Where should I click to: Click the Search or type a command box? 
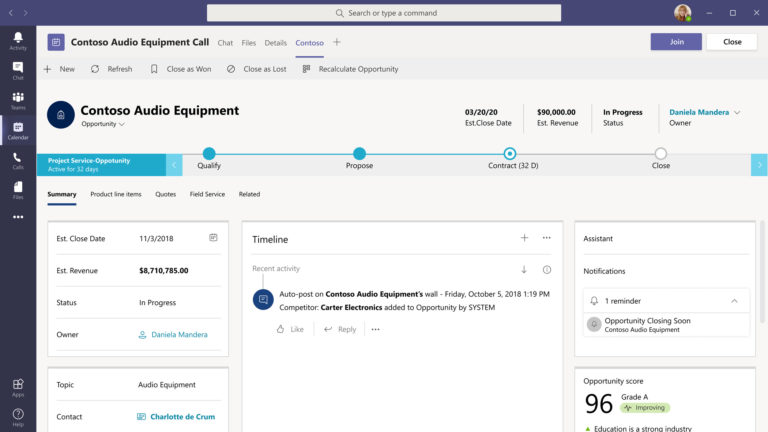[x=384, y=13]
